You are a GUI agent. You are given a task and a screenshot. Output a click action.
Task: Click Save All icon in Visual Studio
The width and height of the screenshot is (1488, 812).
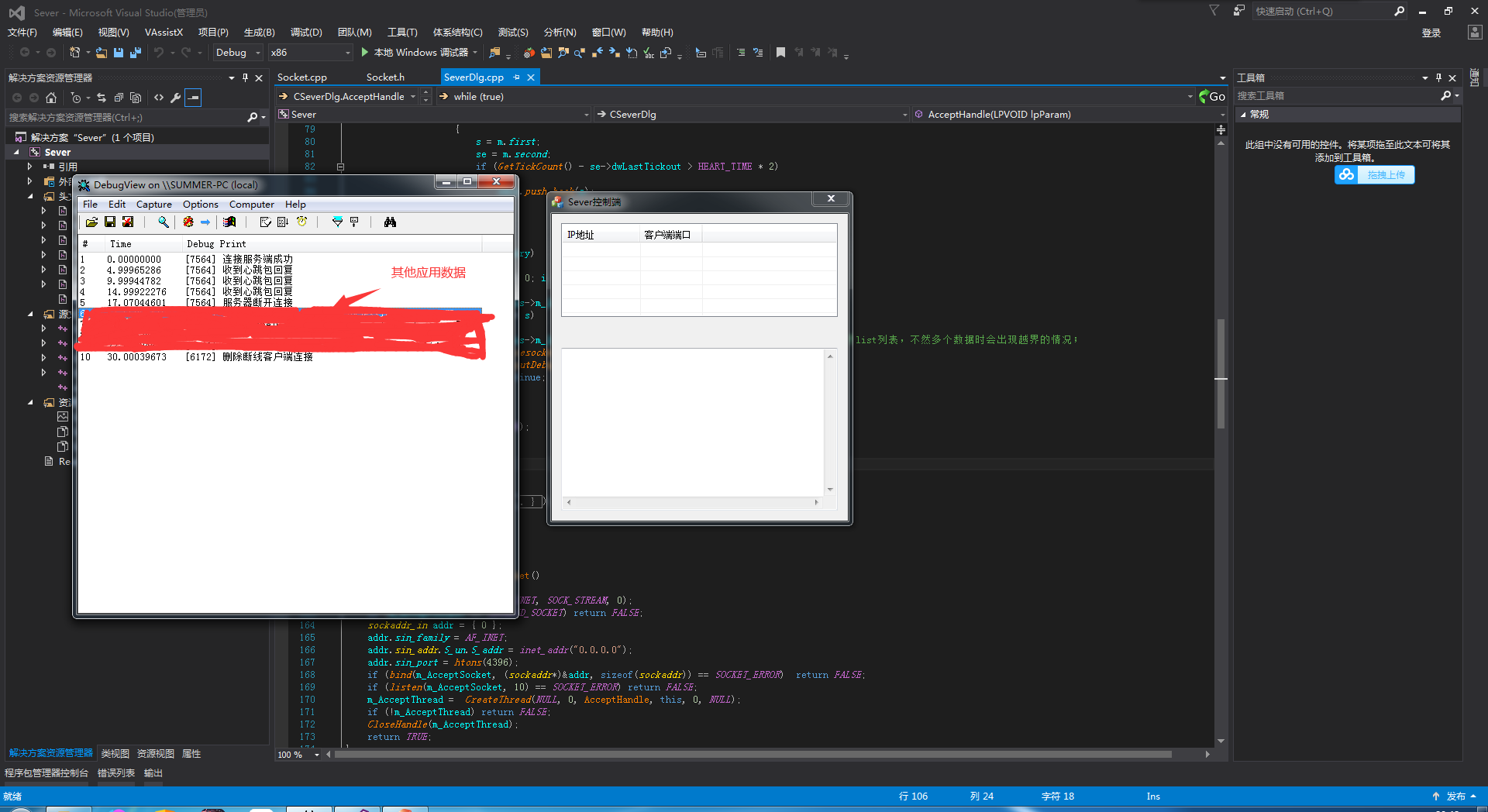(x=136, y=53)
